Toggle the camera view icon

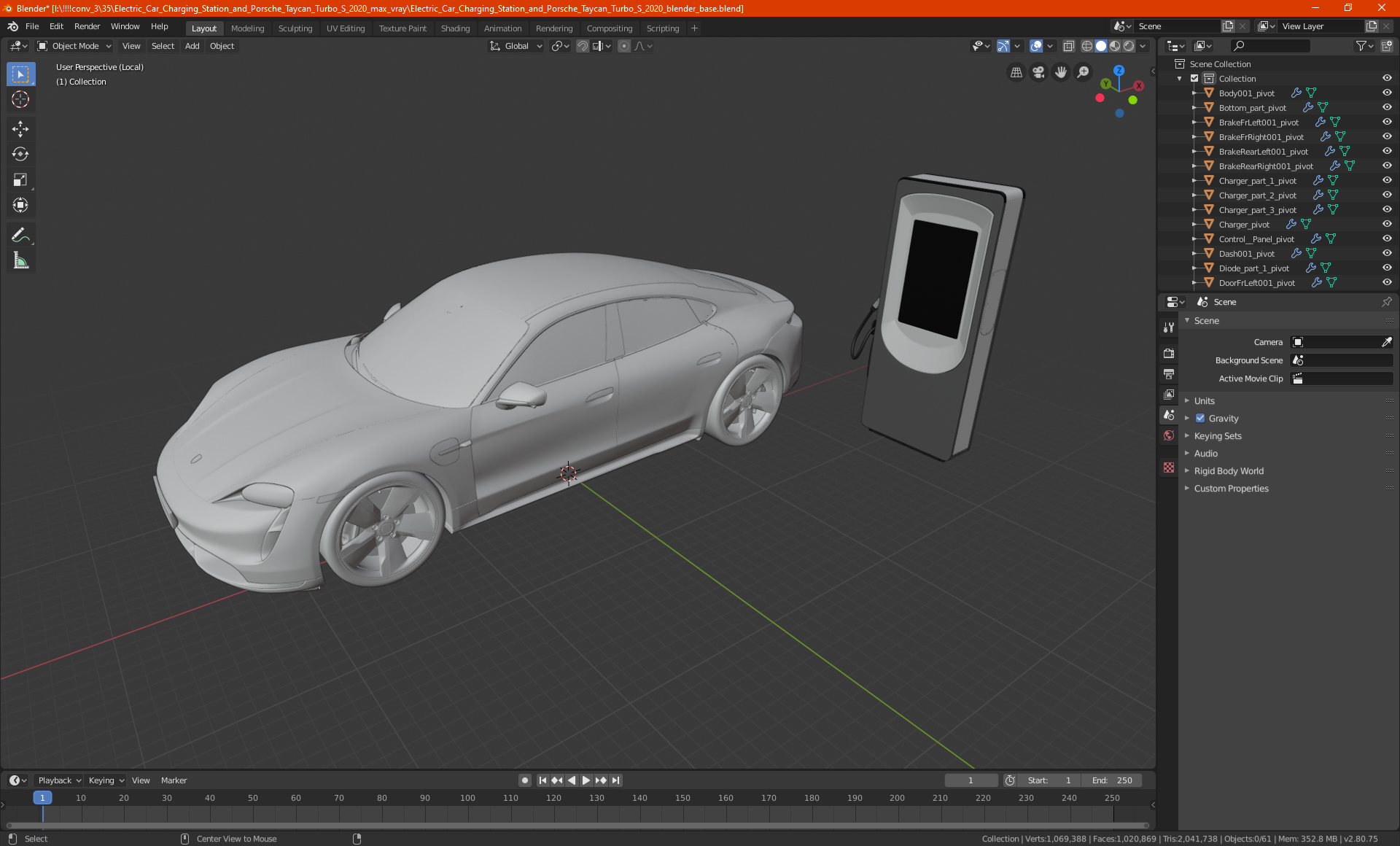(x=1038, y=72)
